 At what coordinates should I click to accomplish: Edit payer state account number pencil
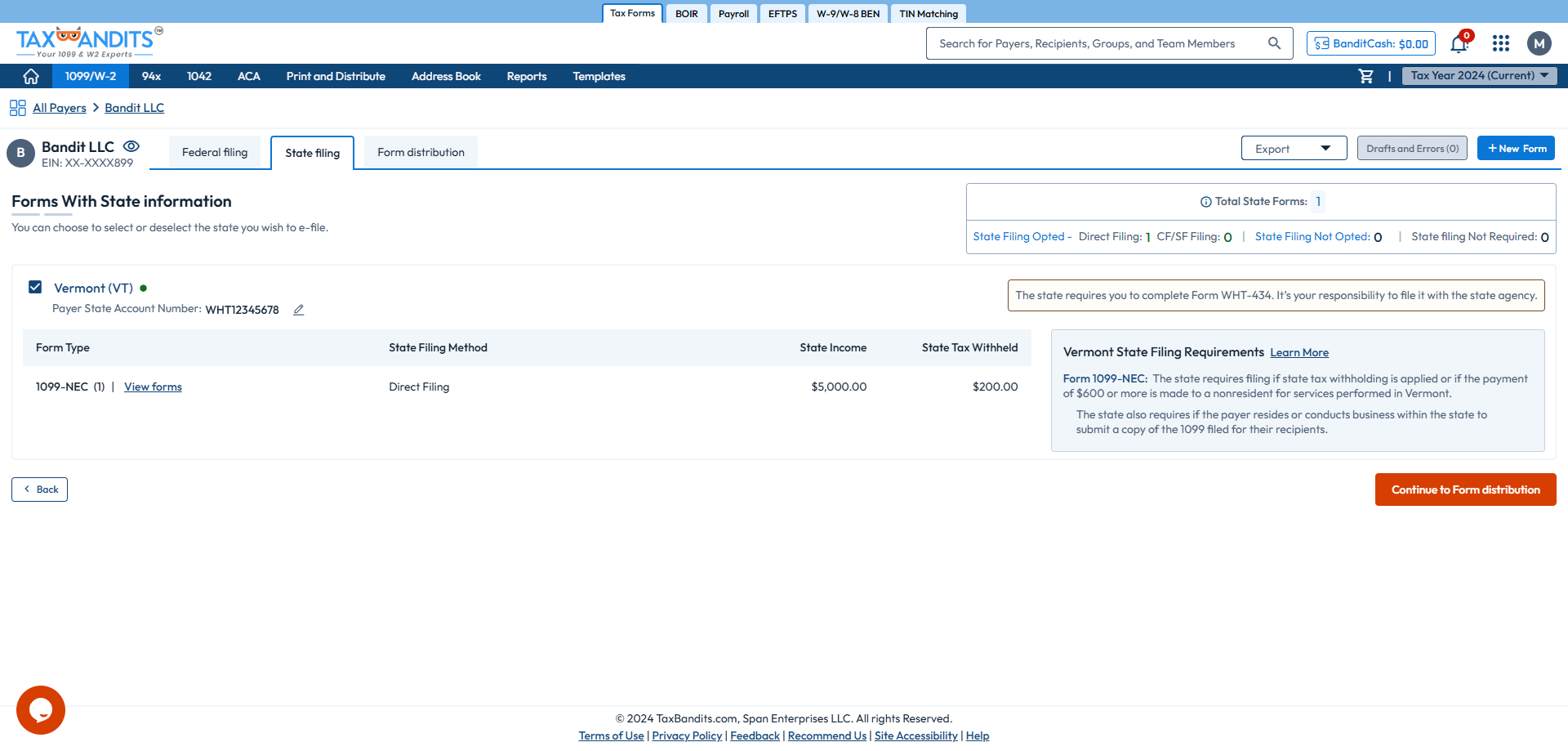(x=299, y=310)
